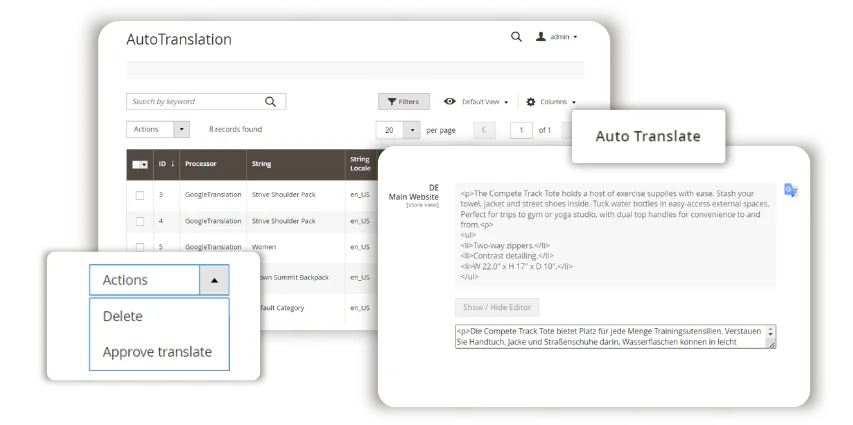The height and width of the screenshot is (425, 853).
Task: Click the Summit Backpack string cell
Action: tap(294, 278)
